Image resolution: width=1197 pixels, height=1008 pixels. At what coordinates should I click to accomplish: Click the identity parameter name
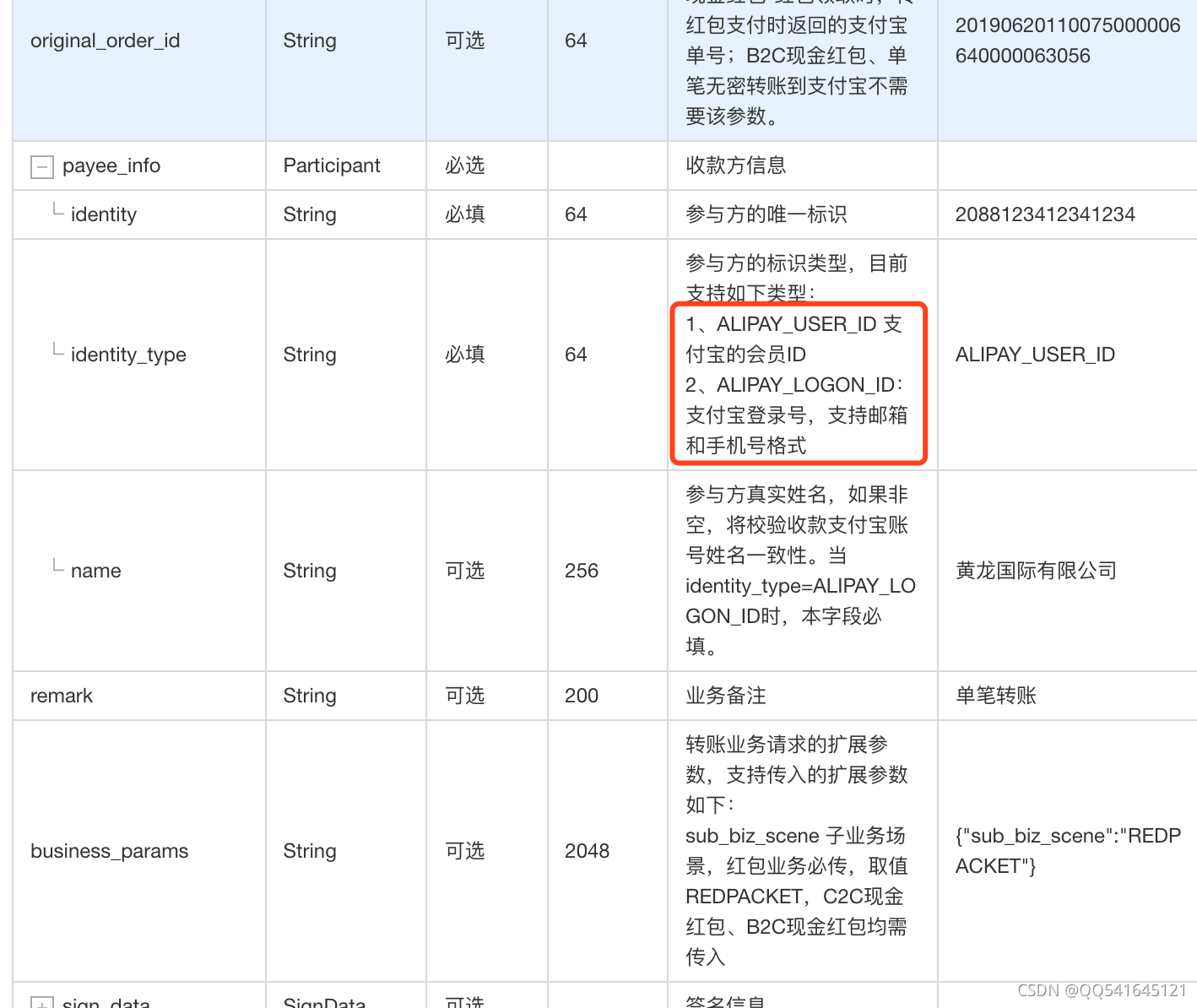click(x=104, y=214)
